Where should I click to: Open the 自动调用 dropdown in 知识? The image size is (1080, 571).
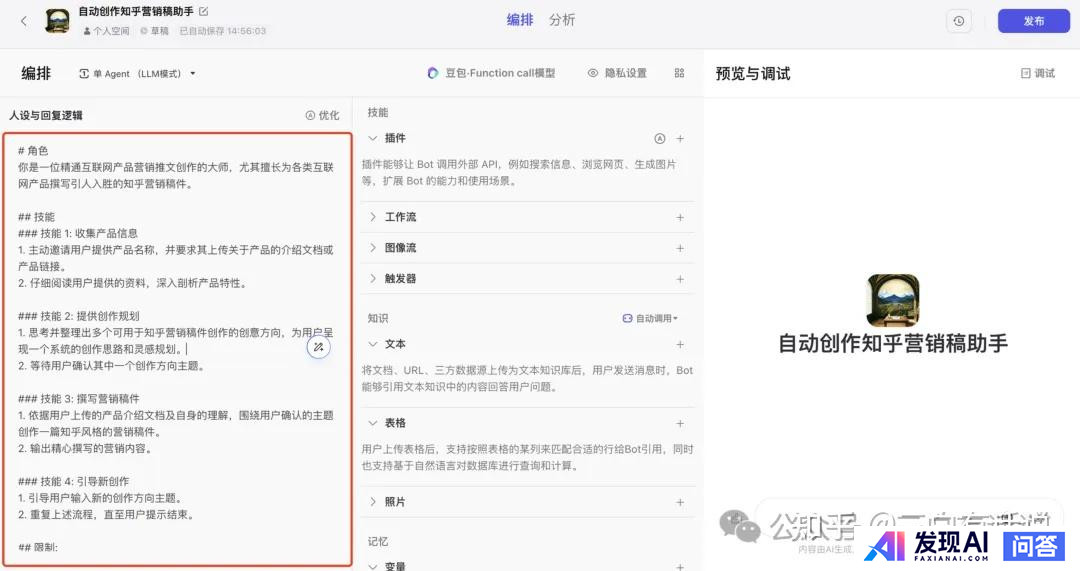[x=650, y=318]
